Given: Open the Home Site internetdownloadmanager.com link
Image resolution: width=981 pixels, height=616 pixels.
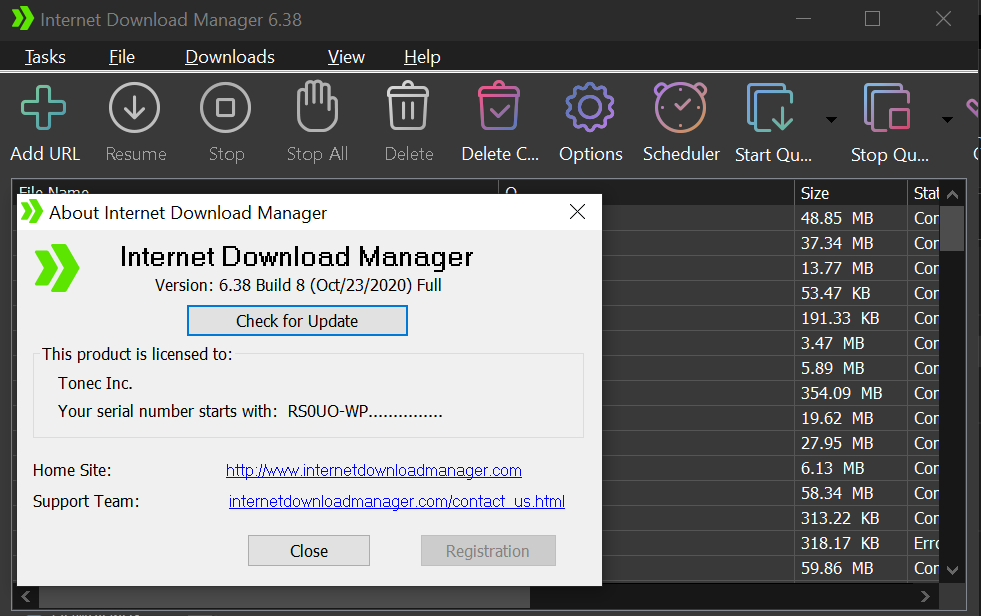Looking at the screenshot, I should [x=374, y=470].
